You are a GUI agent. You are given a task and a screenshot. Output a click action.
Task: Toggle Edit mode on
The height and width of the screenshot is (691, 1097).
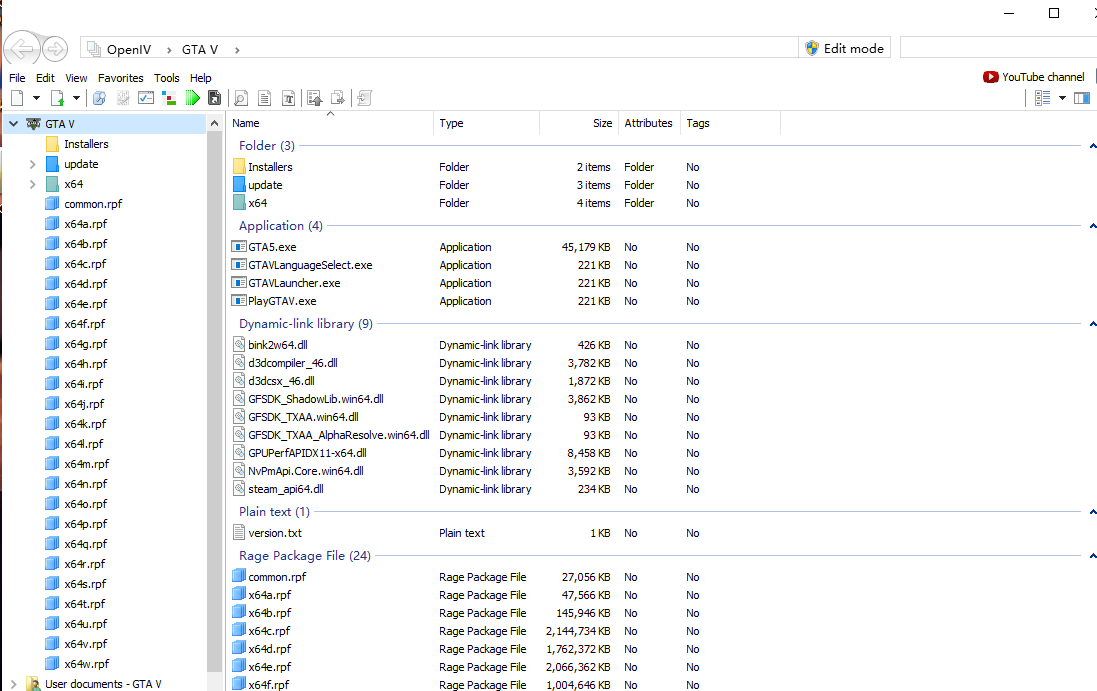pyautogui.click(x=843, y=48)
